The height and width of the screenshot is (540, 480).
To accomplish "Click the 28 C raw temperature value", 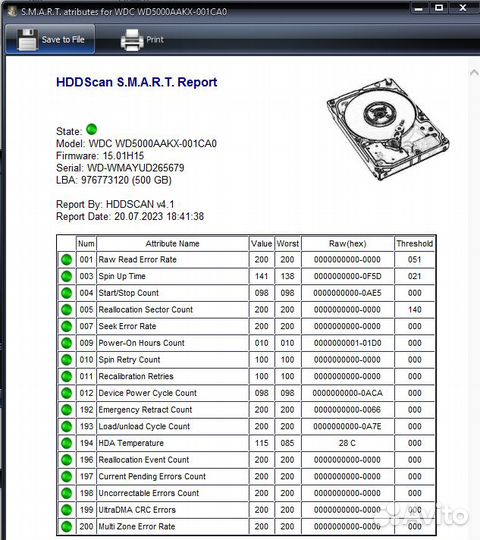I will pyautogui.click(x=347, y=443).
